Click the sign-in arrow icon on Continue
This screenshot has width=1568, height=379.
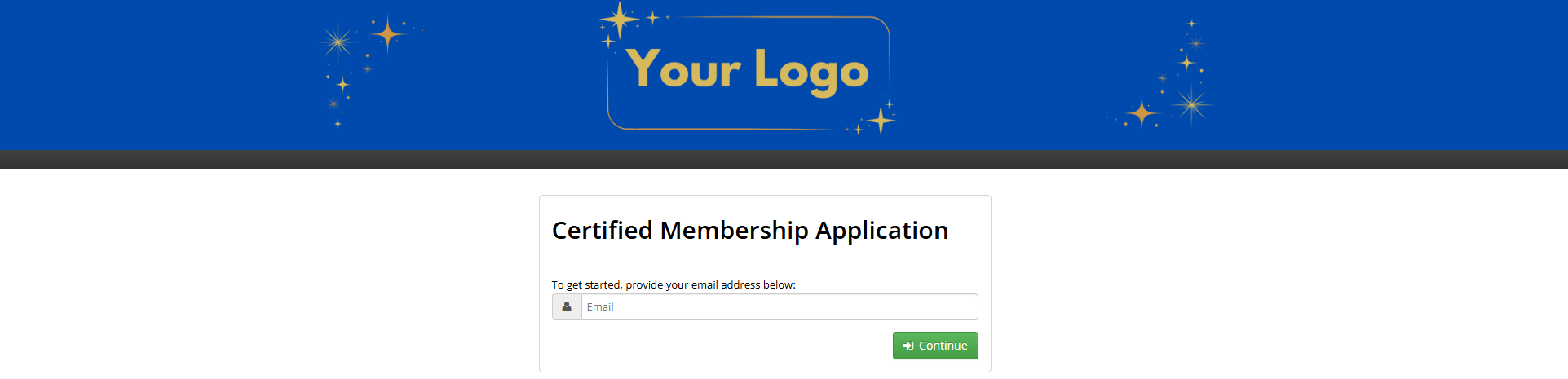tap(908, 346)
